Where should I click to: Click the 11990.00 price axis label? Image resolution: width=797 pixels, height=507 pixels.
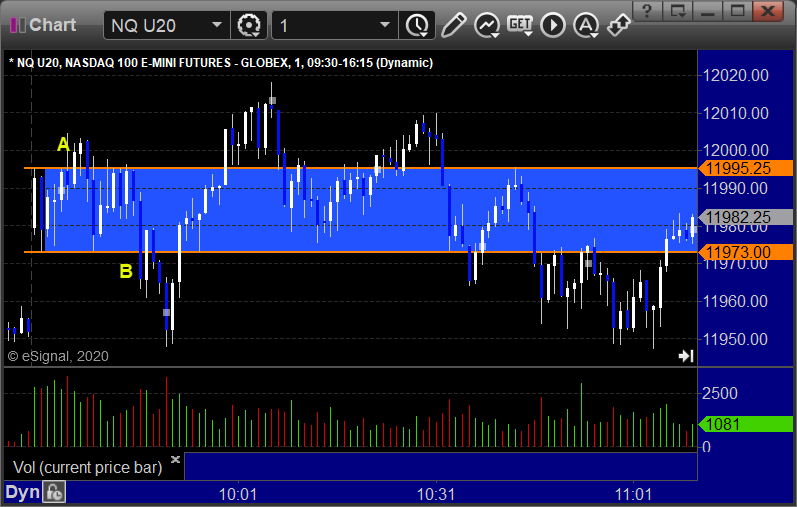735,188
